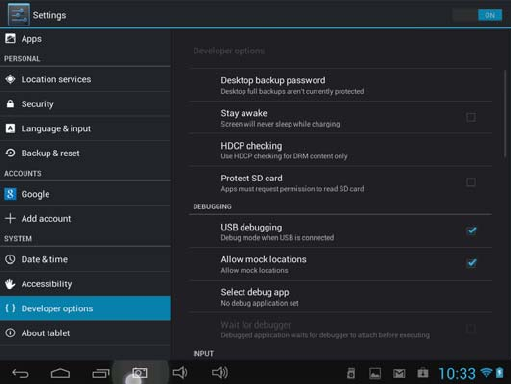This screenshot has height=384, width=511.
Task: Click 'Screen will never sleep while charging'
Action: (280, 124)
